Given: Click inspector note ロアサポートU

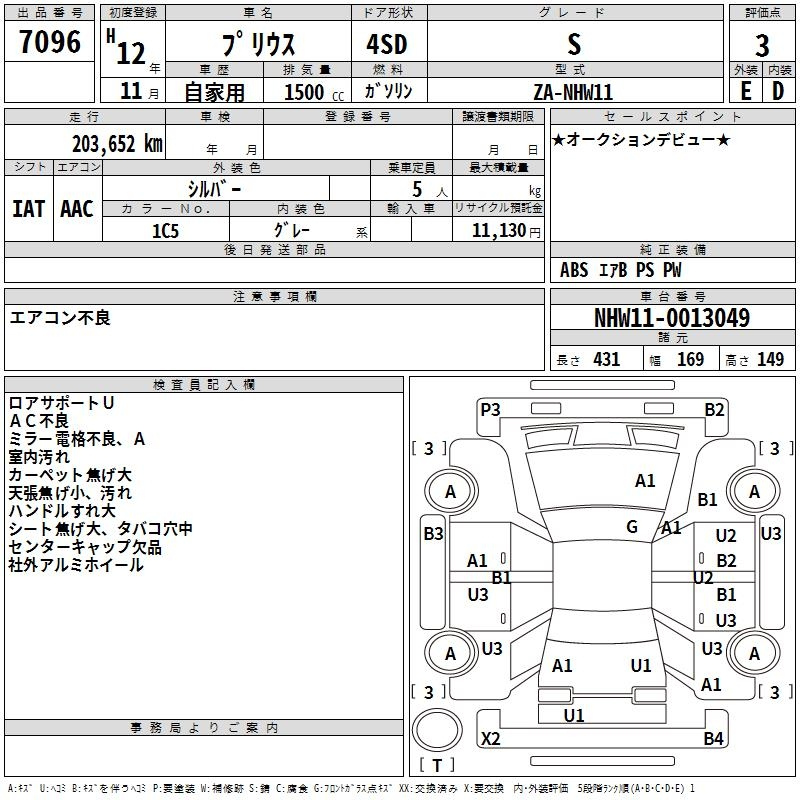Looking at the screenshot, I should [x=61, y=403].
